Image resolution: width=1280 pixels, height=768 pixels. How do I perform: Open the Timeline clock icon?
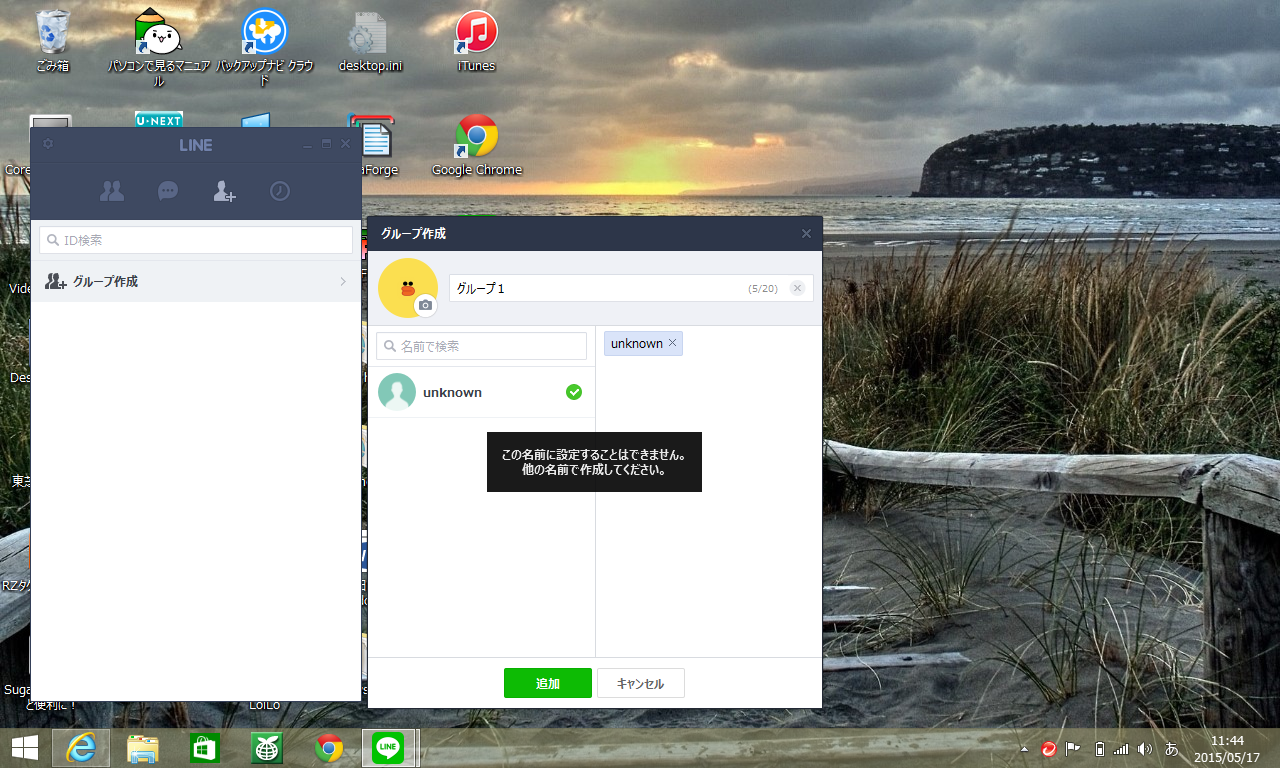click(x=280, y=191)
